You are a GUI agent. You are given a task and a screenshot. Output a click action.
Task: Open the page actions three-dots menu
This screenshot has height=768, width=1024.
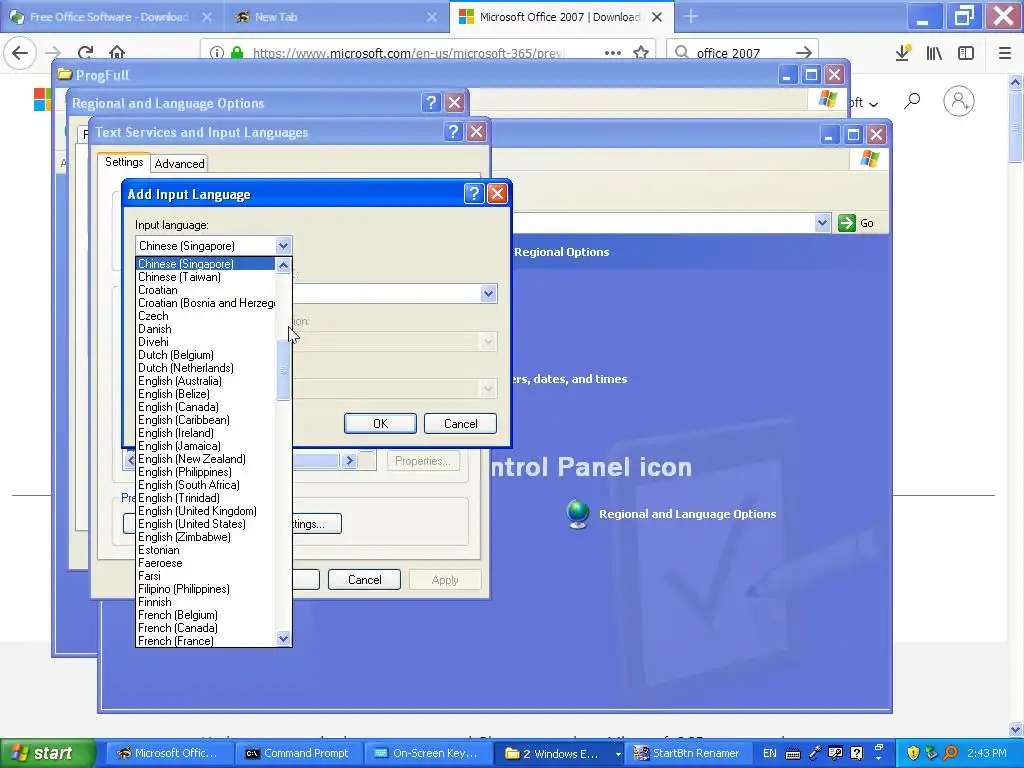(x=613, y=52)
